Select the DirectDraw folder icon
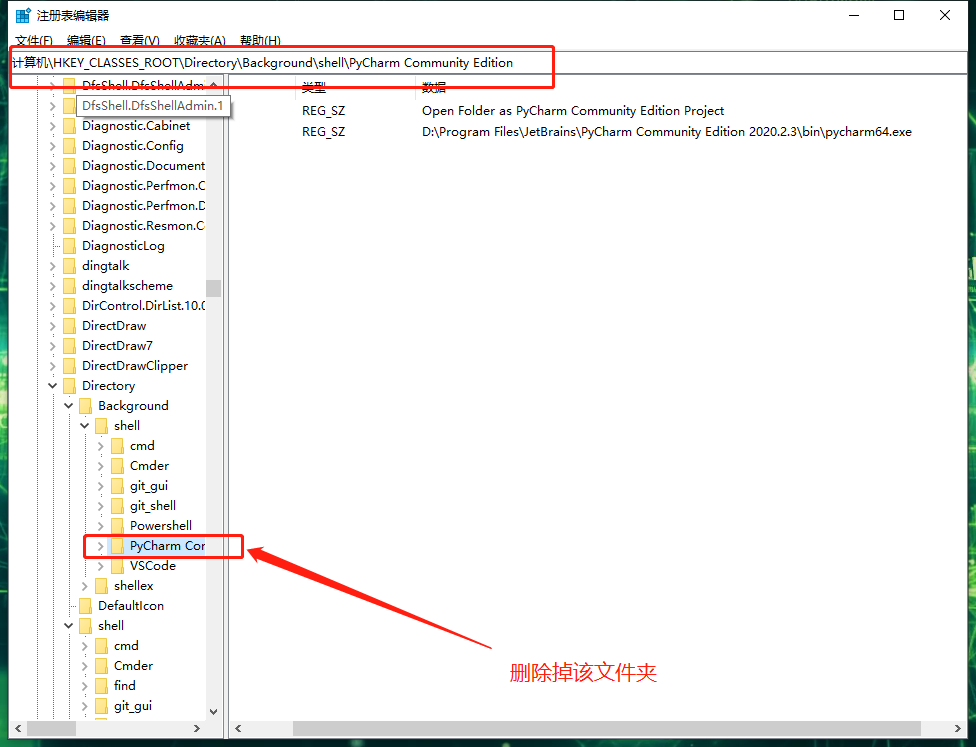 70,326
